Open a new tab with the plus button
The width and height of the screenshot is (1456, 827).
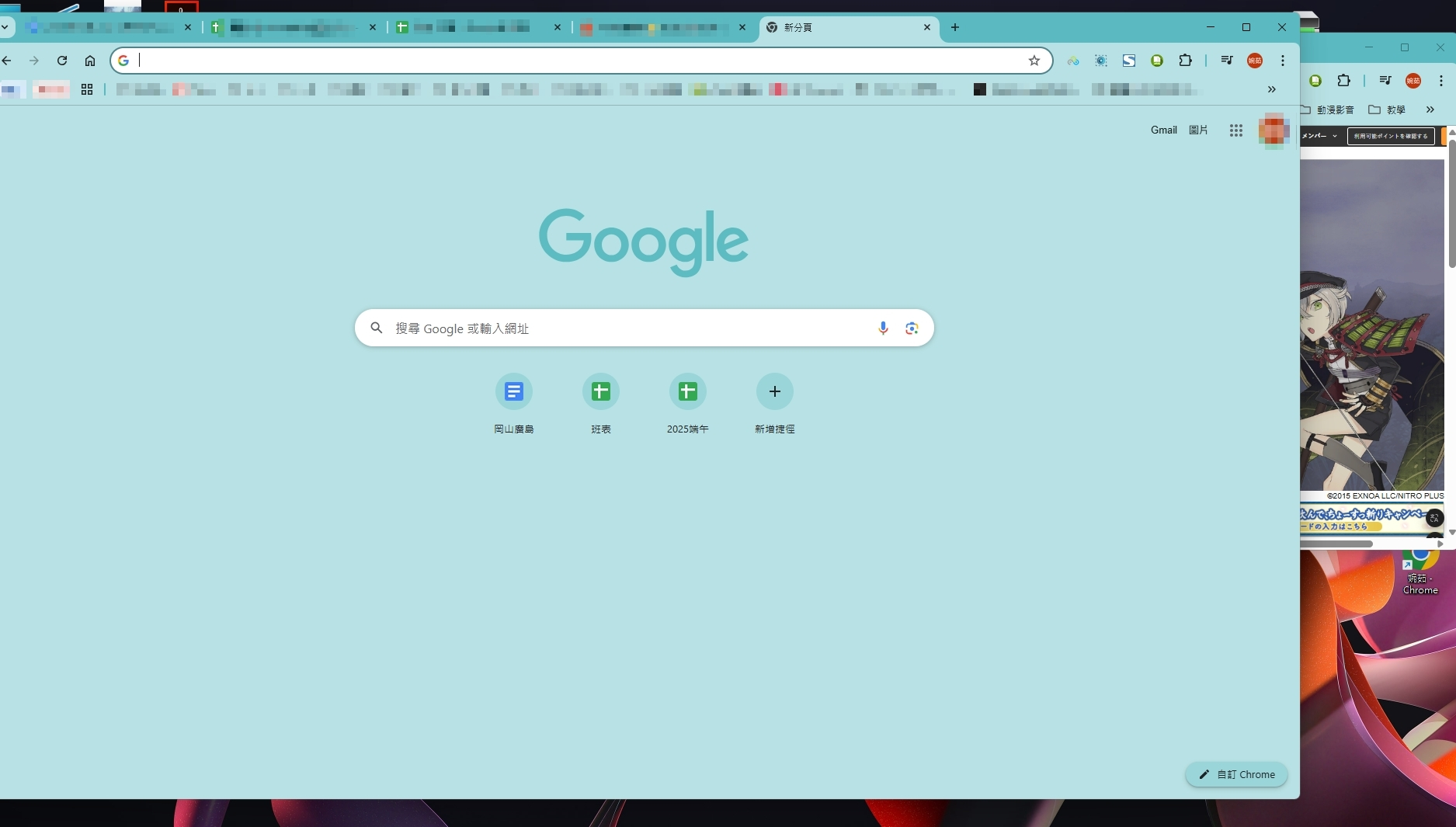(x=955, y=27)
